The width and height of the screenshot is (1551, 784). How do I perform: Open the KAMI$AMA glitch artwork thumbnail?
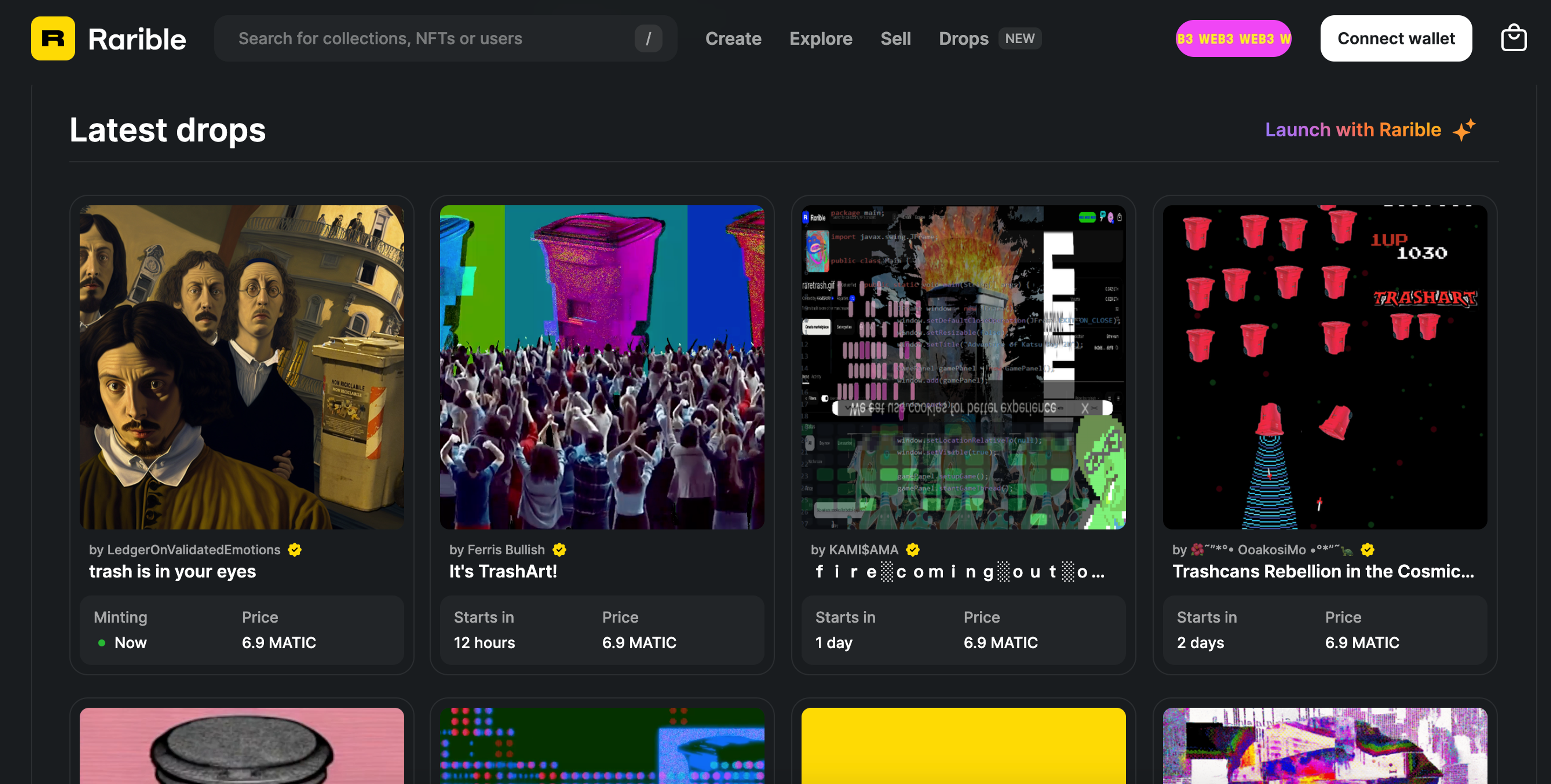[963, 367]
